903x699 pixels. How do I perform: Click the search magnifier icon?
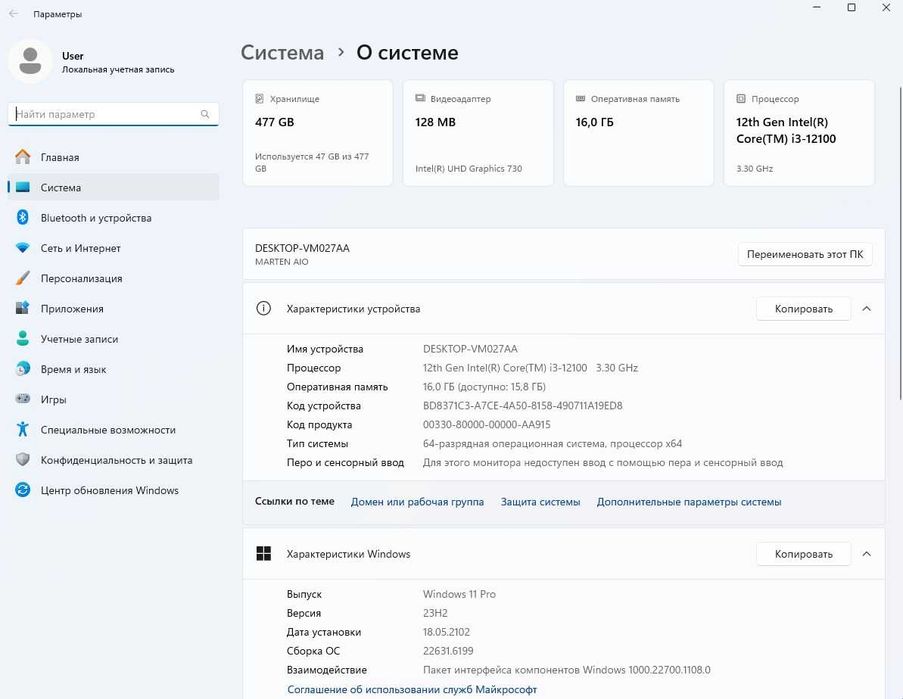[x=204, y=114]
